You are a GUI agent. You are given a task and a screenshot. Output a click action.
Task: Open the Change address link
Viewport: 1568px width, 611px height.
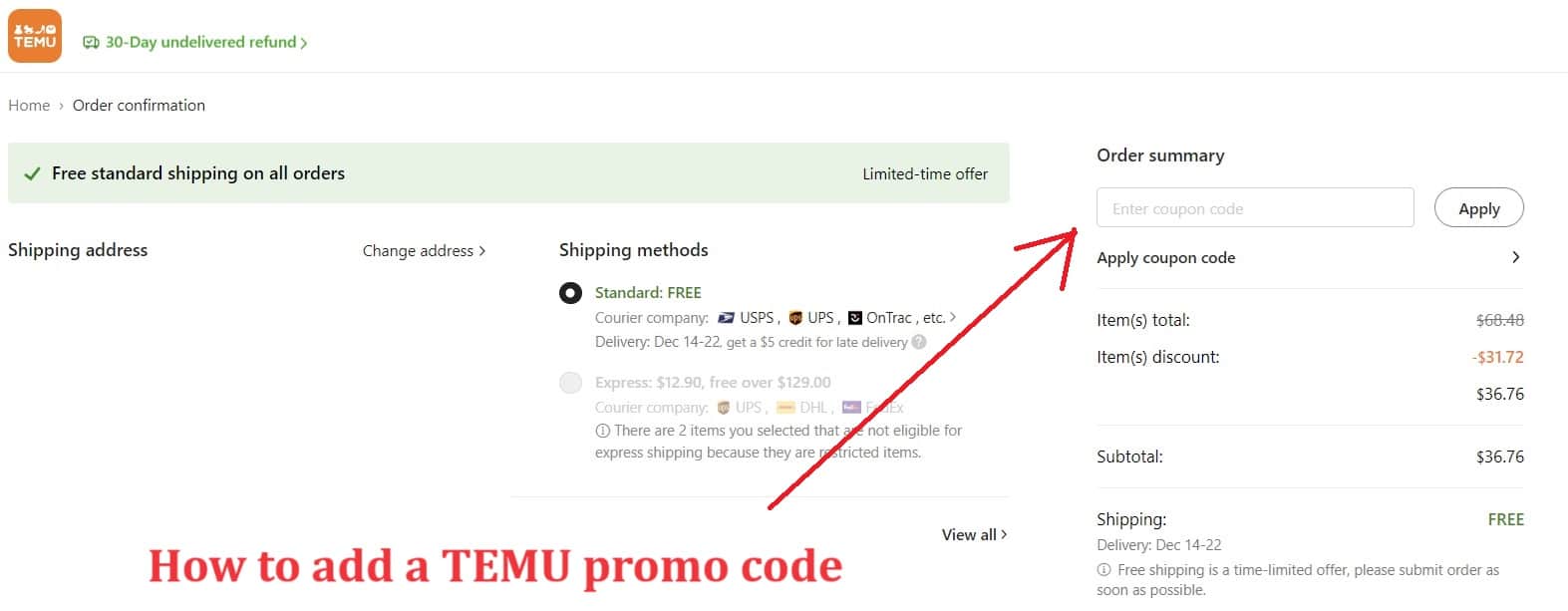424,251
